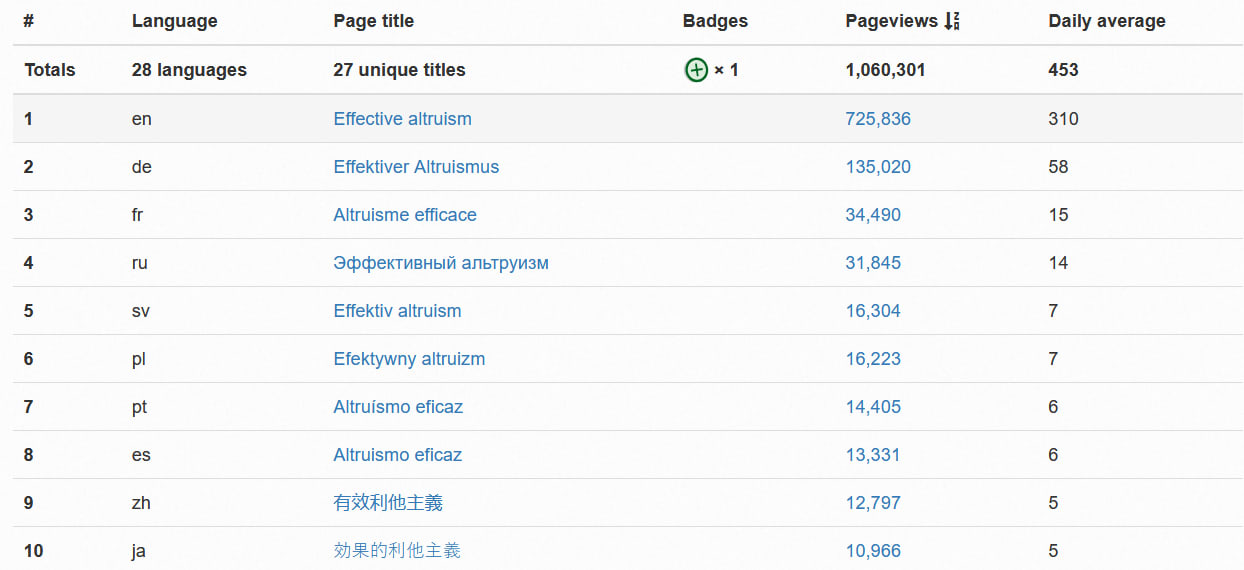Sort table by Language column header
Viewport: 1244px width, 570px height.
tap(174, 21)
